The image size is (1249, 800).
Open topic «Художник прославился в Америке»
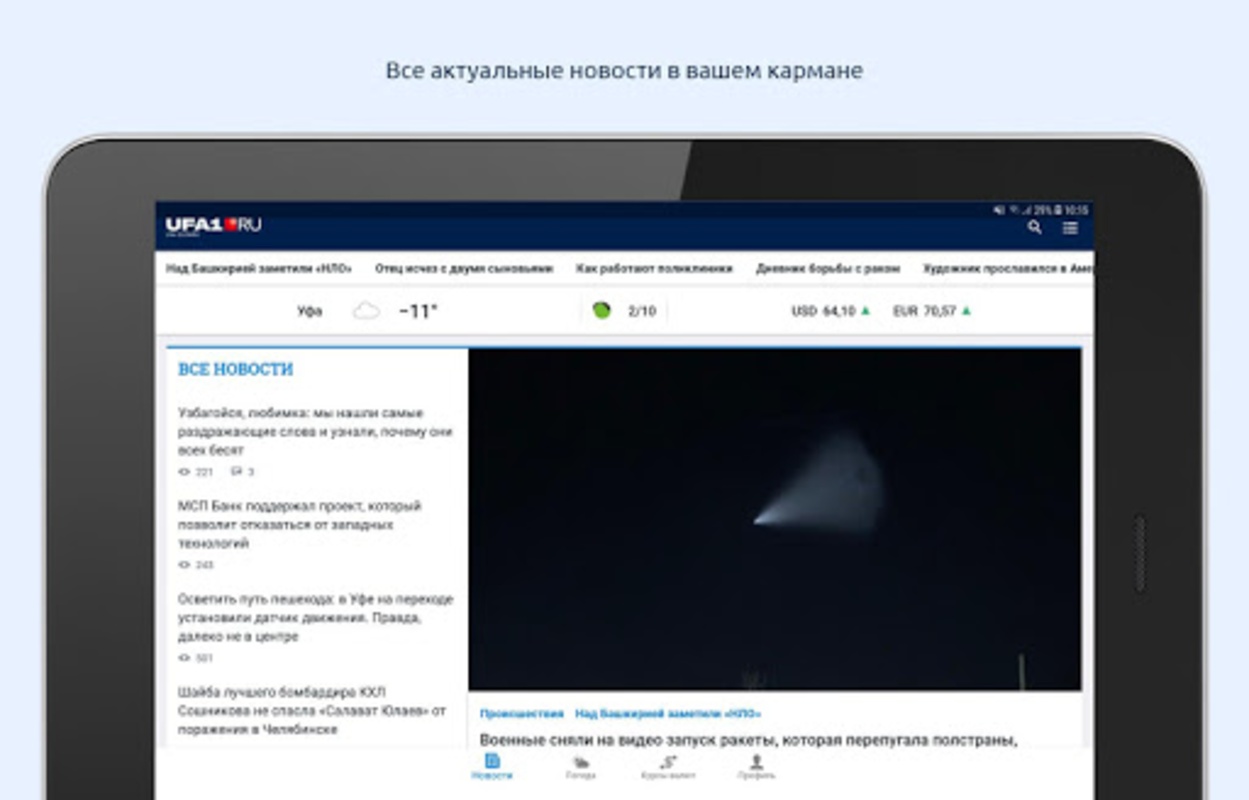click(x=1008, y=268)
